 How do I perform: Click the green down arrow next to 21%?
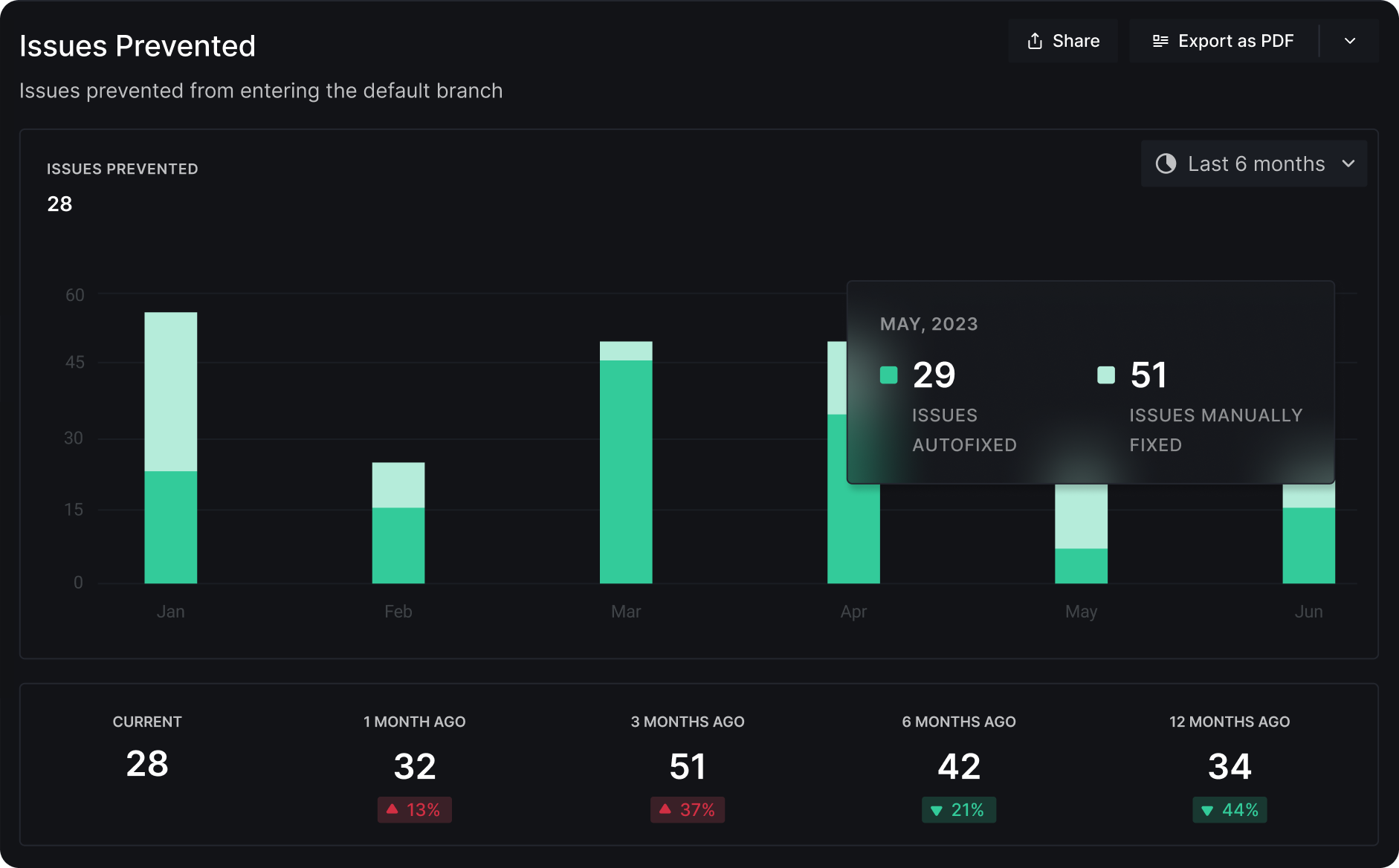pyautogui.click(x=937, y=810)
